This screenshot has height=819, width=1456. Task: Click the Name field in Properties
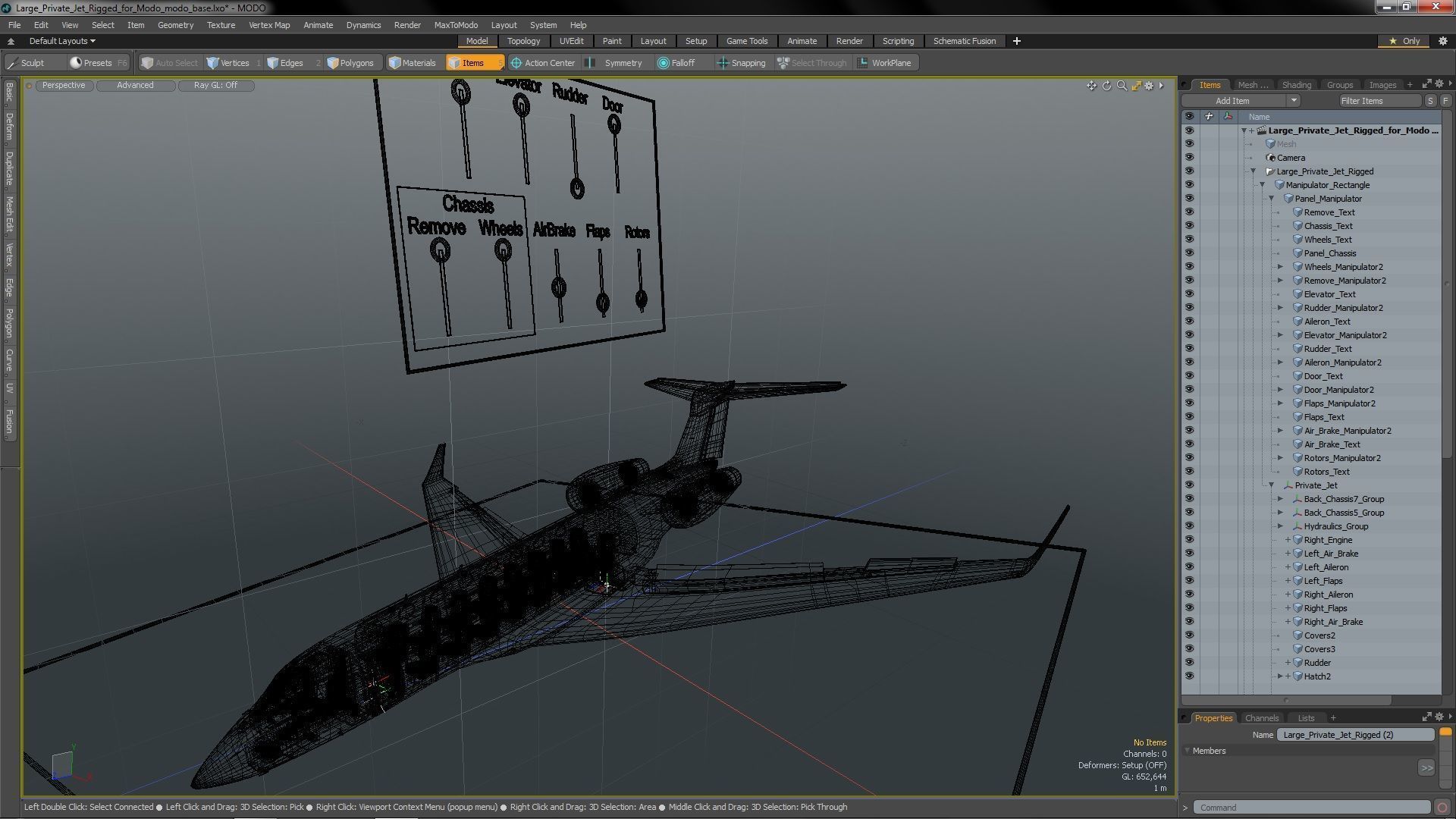[1356, 735]
